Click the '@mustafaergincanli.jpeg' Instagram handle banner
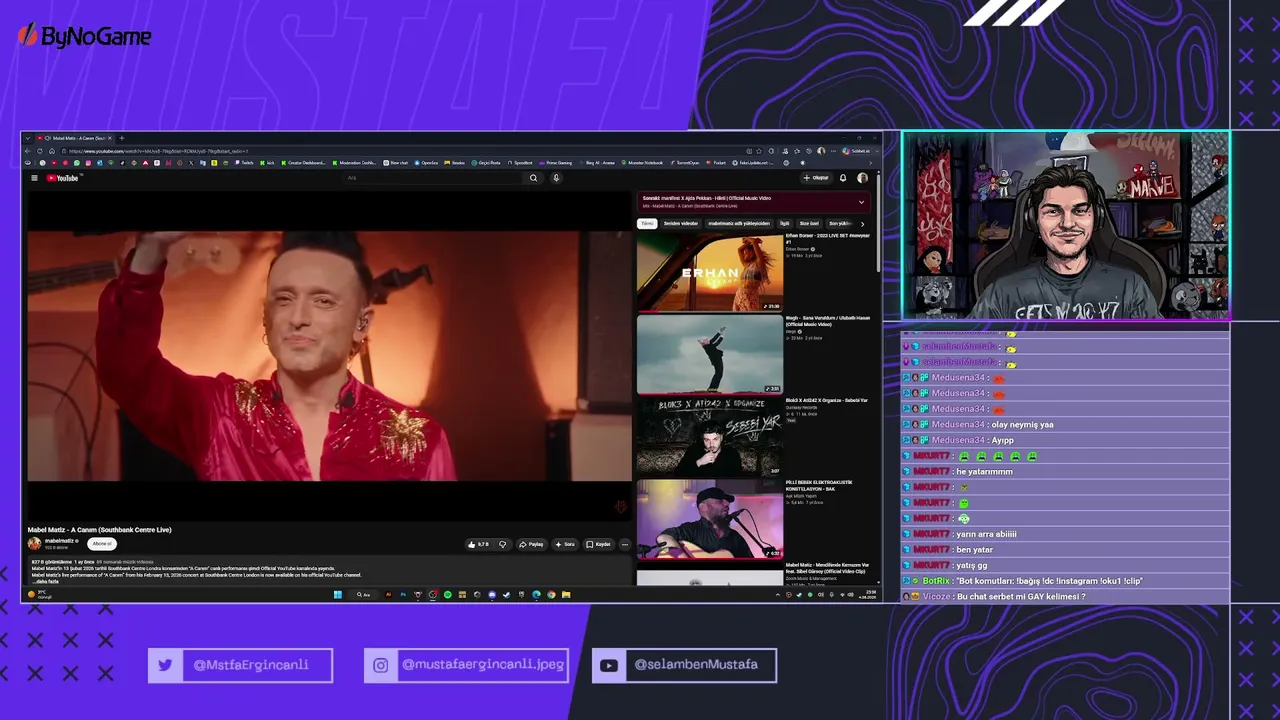This screenshot has height=720, width=1280. [466, 665]
